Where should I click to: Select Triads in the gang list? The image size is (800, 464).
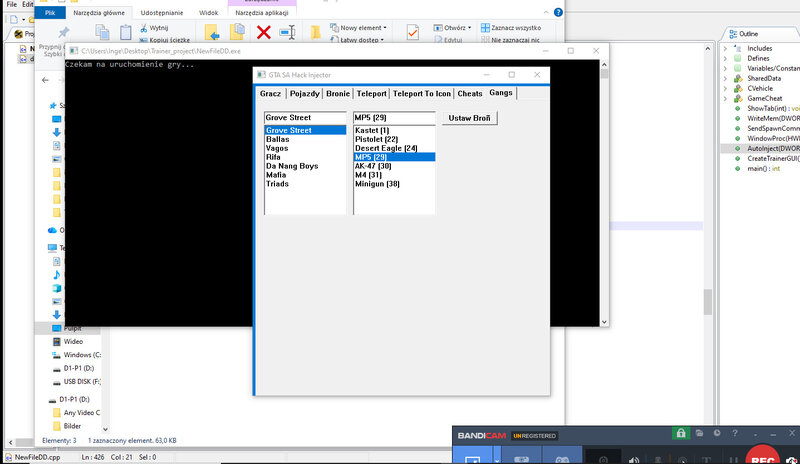(x=305, y=184)
